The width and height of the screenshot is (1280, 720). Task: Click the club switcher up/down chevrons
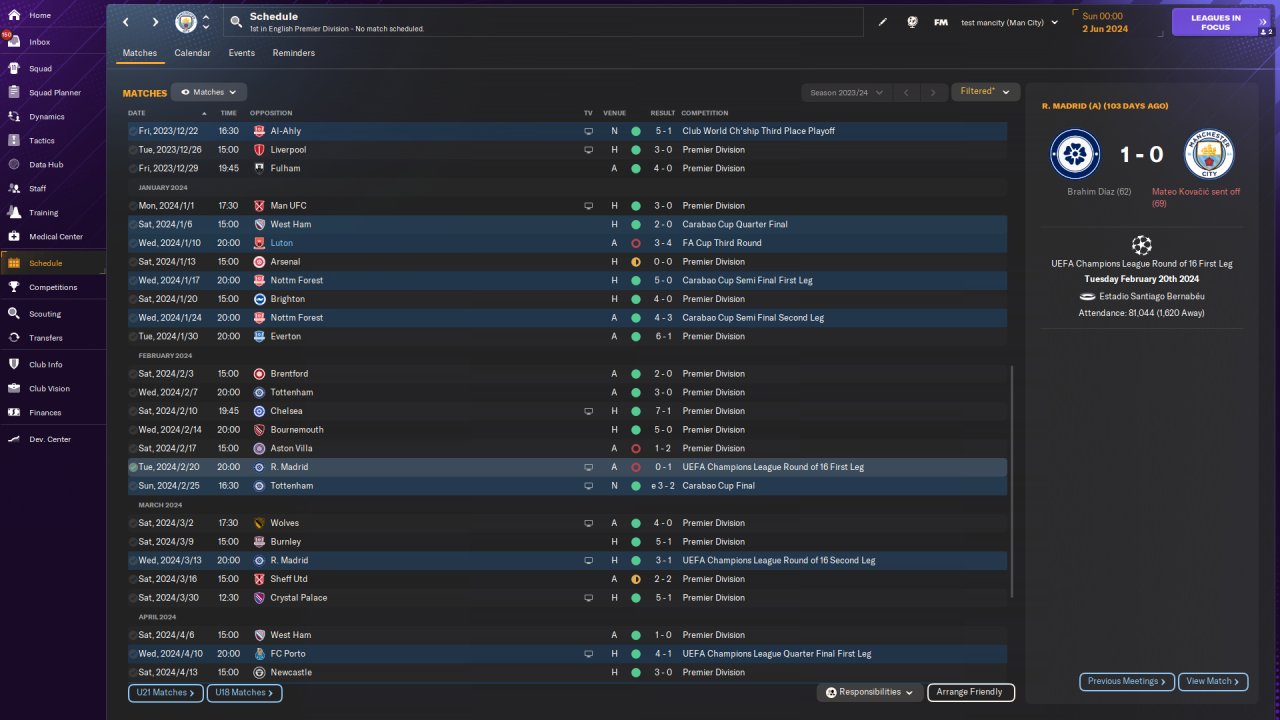click(x=206, y=22)
